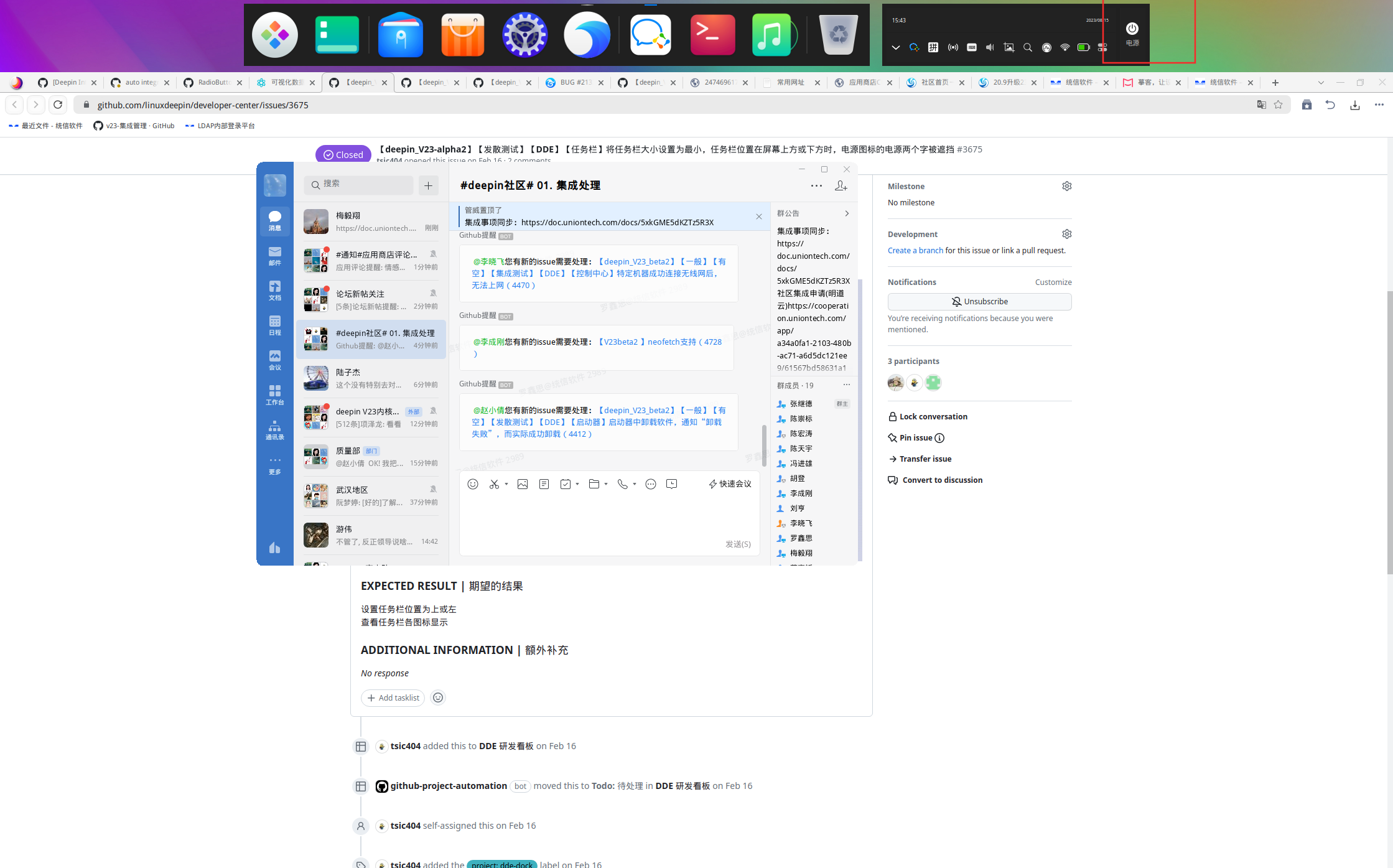This screenshot has height=868, width=1393.
Task: Mute system volume via tray speaker icon
Action: [990, 47]
